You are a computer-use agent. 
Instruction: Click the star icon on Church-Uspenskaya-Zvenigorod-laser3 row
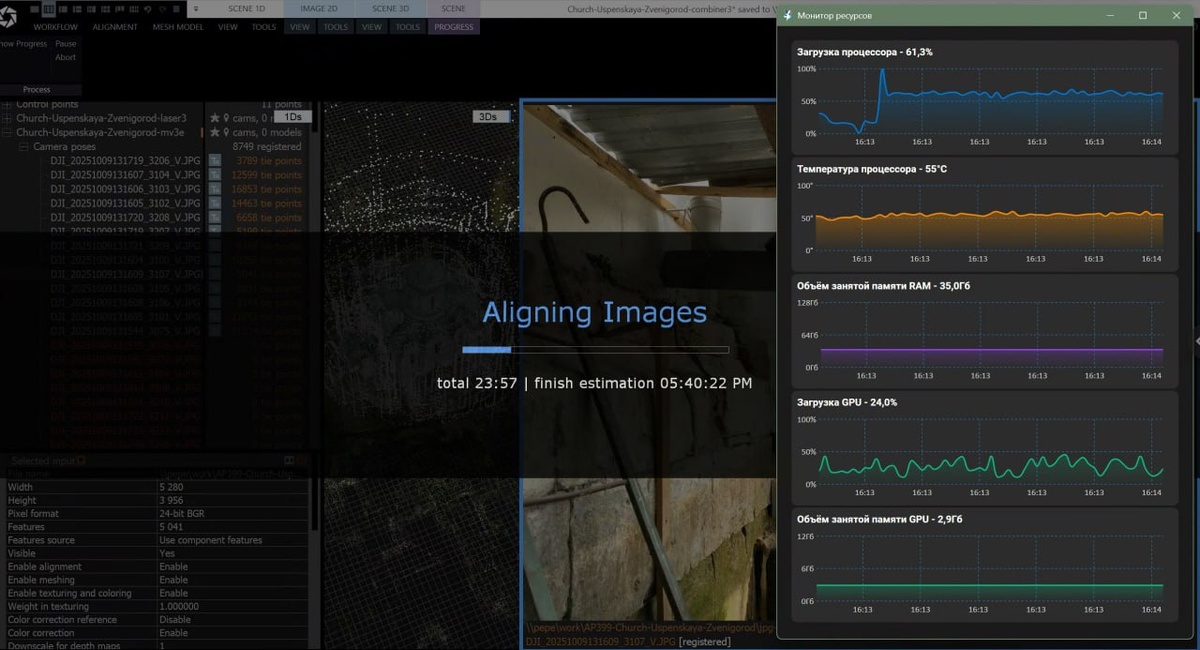coord(214,118)
